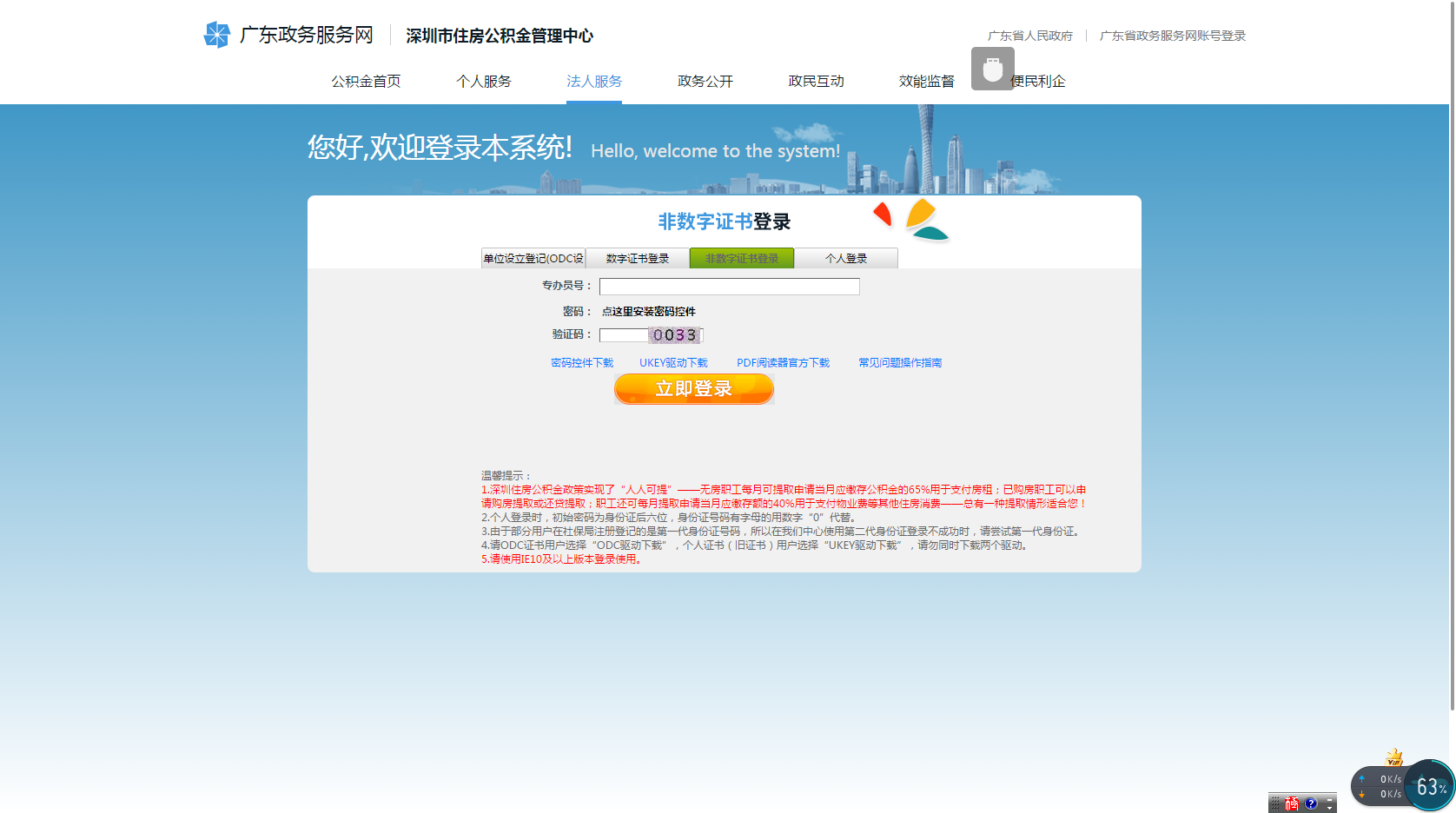Select the 单位设立登记 tab

(533, 259)
